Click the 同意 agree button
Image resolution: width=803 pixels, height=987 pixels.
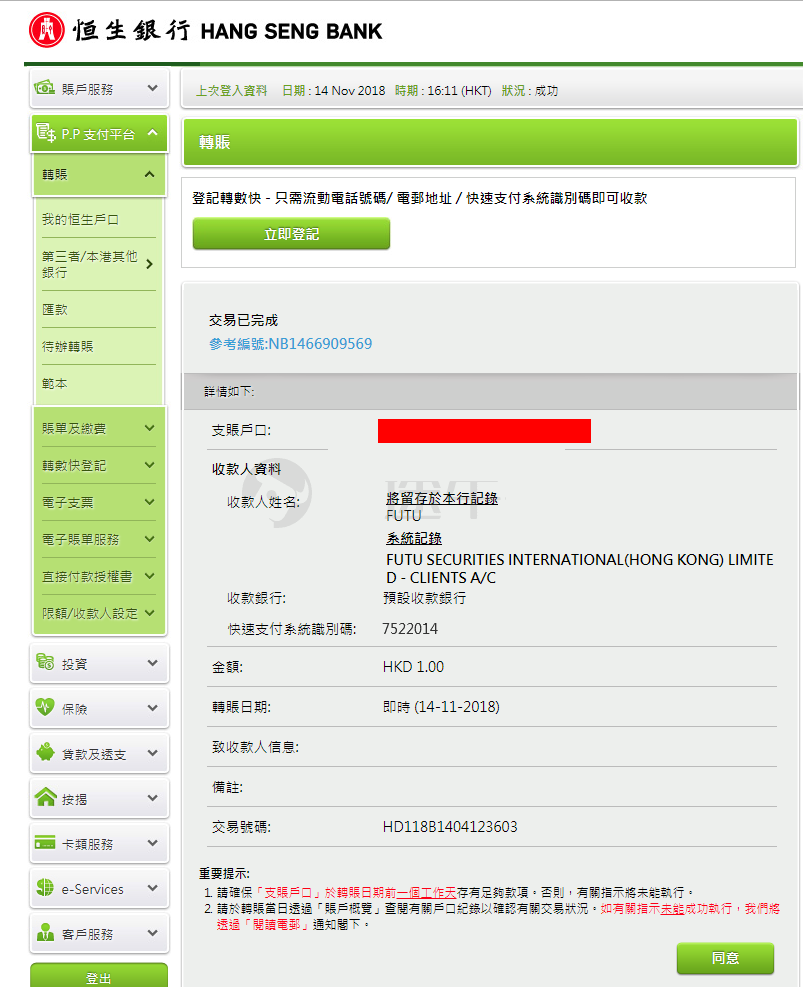coord(725,958)
